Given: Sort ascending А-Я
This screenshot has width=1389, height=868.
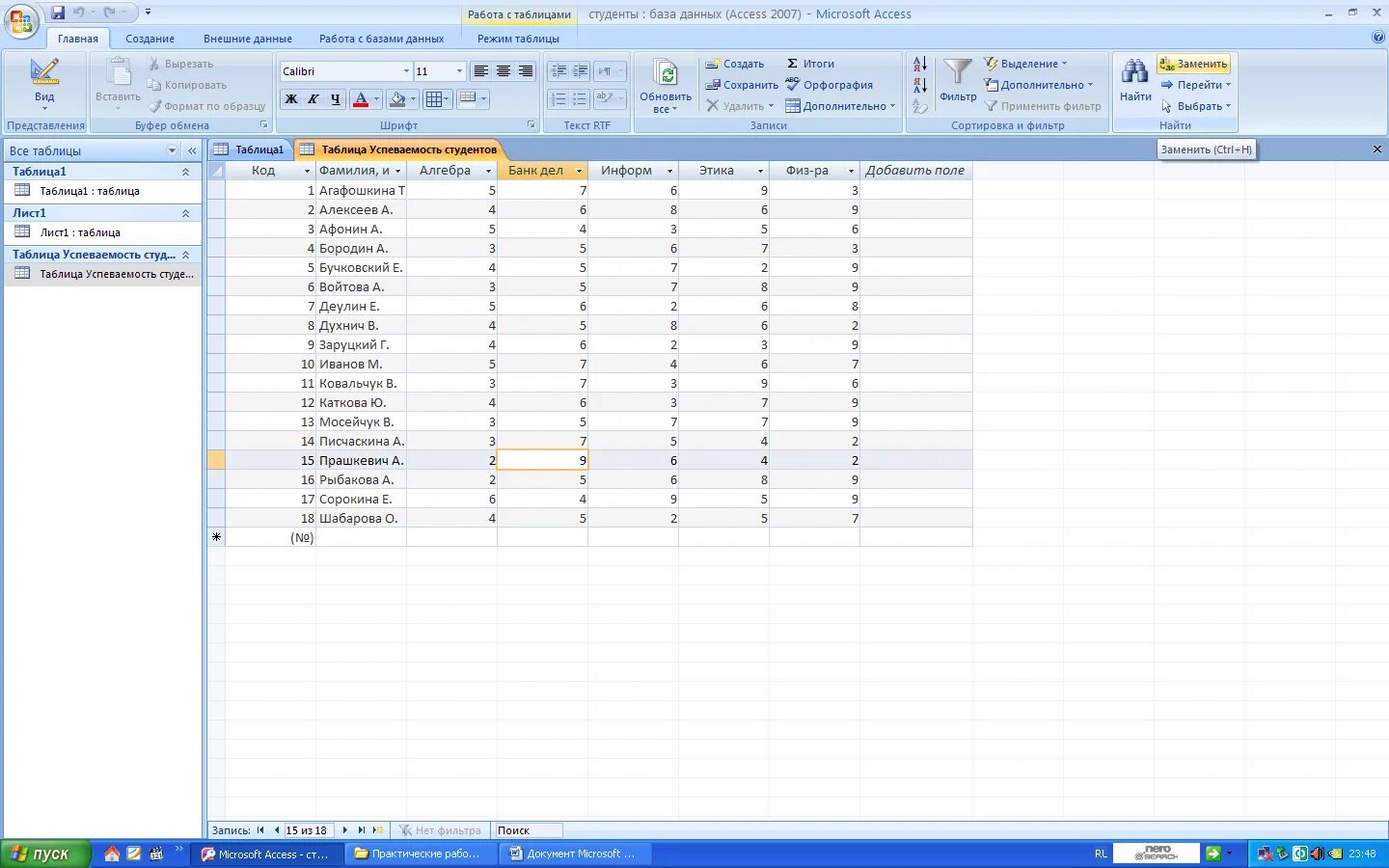Looking at the screenshot, I should [920, 64].
